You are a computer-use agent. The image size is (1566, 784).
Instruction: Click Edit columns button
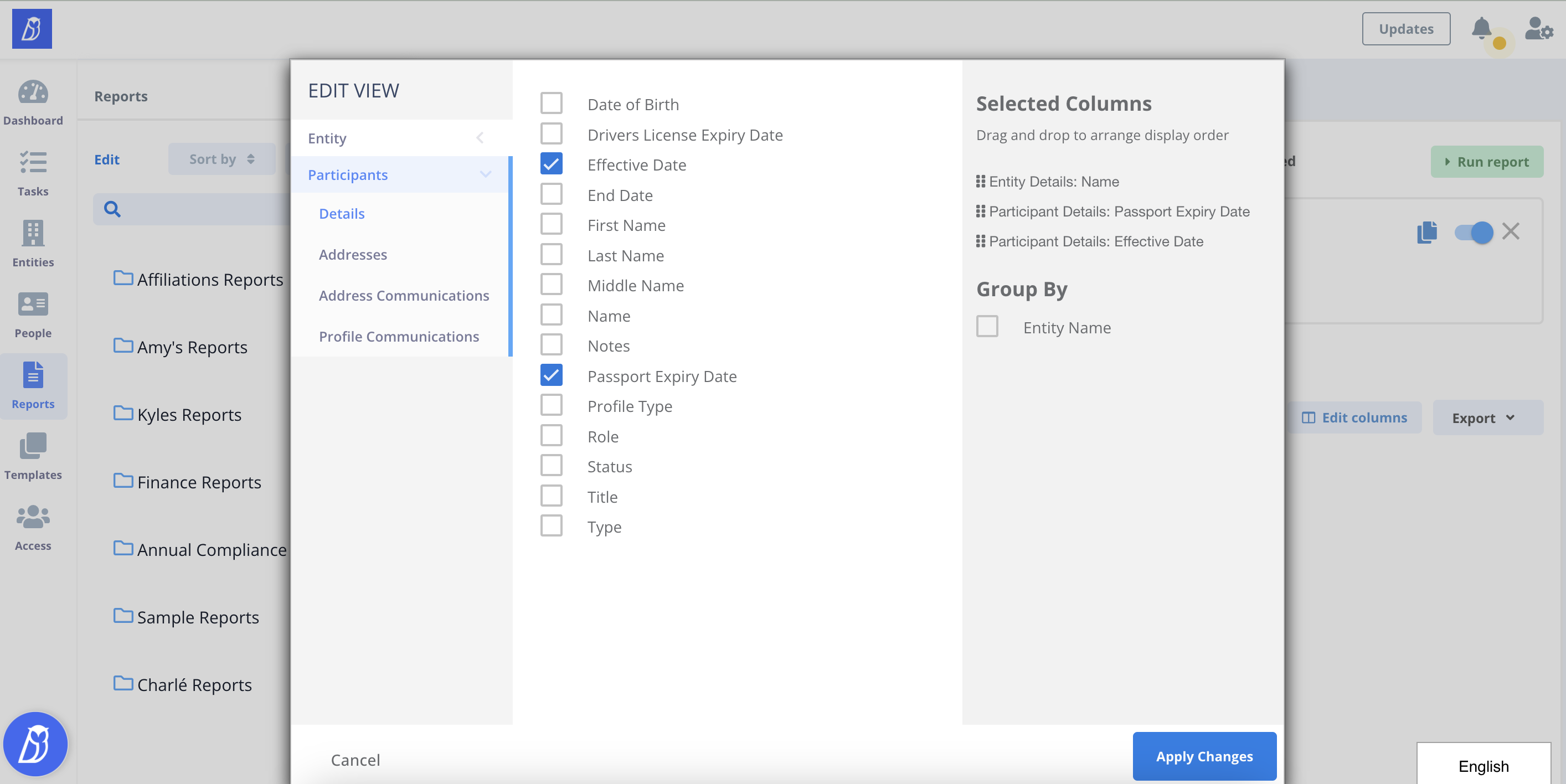(x=1354, y=417)
